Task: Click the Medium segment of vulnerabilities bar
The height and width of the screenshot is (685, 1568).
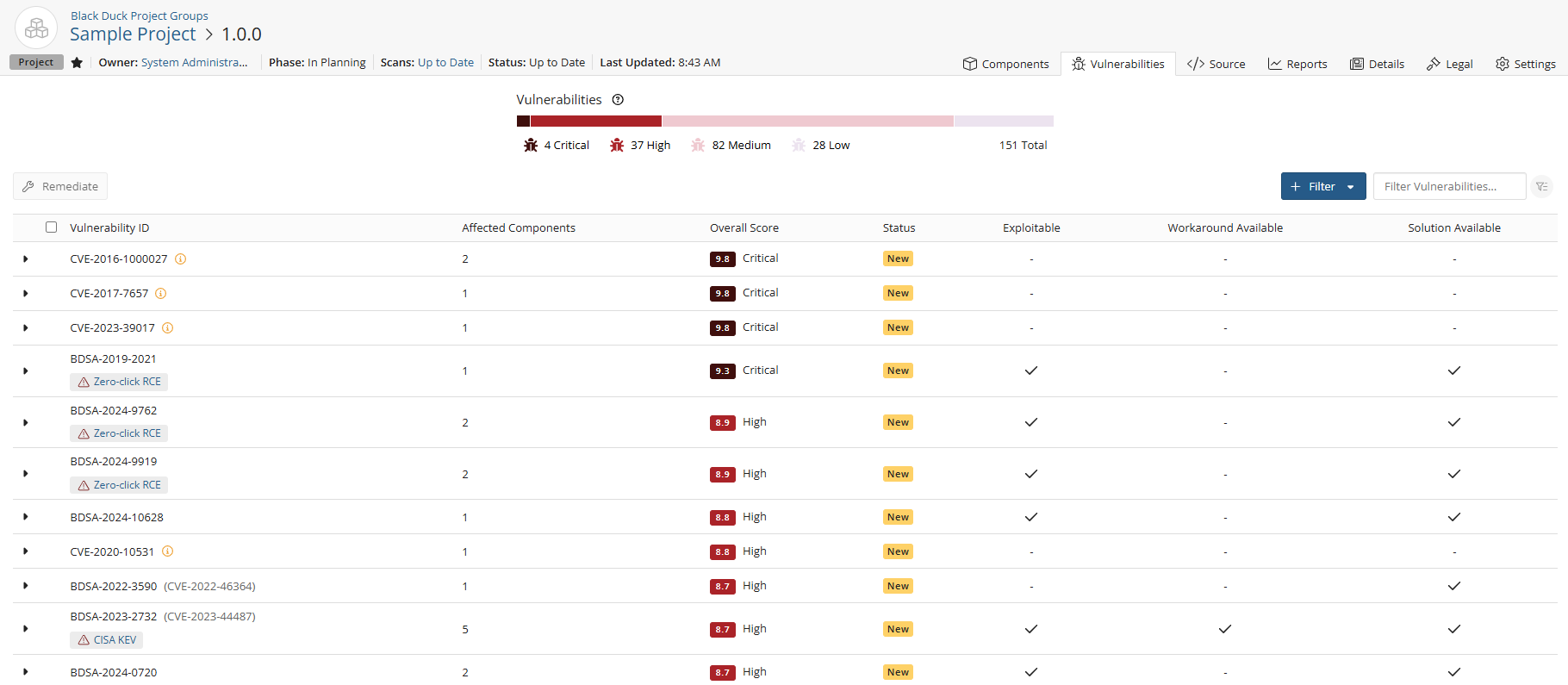Action: 807,121
